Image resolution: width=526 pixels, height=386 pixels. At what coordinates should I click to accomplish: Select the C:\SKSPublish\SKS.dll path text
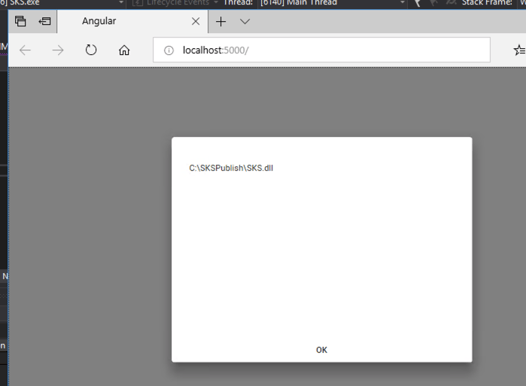click(x=231, y=168)
